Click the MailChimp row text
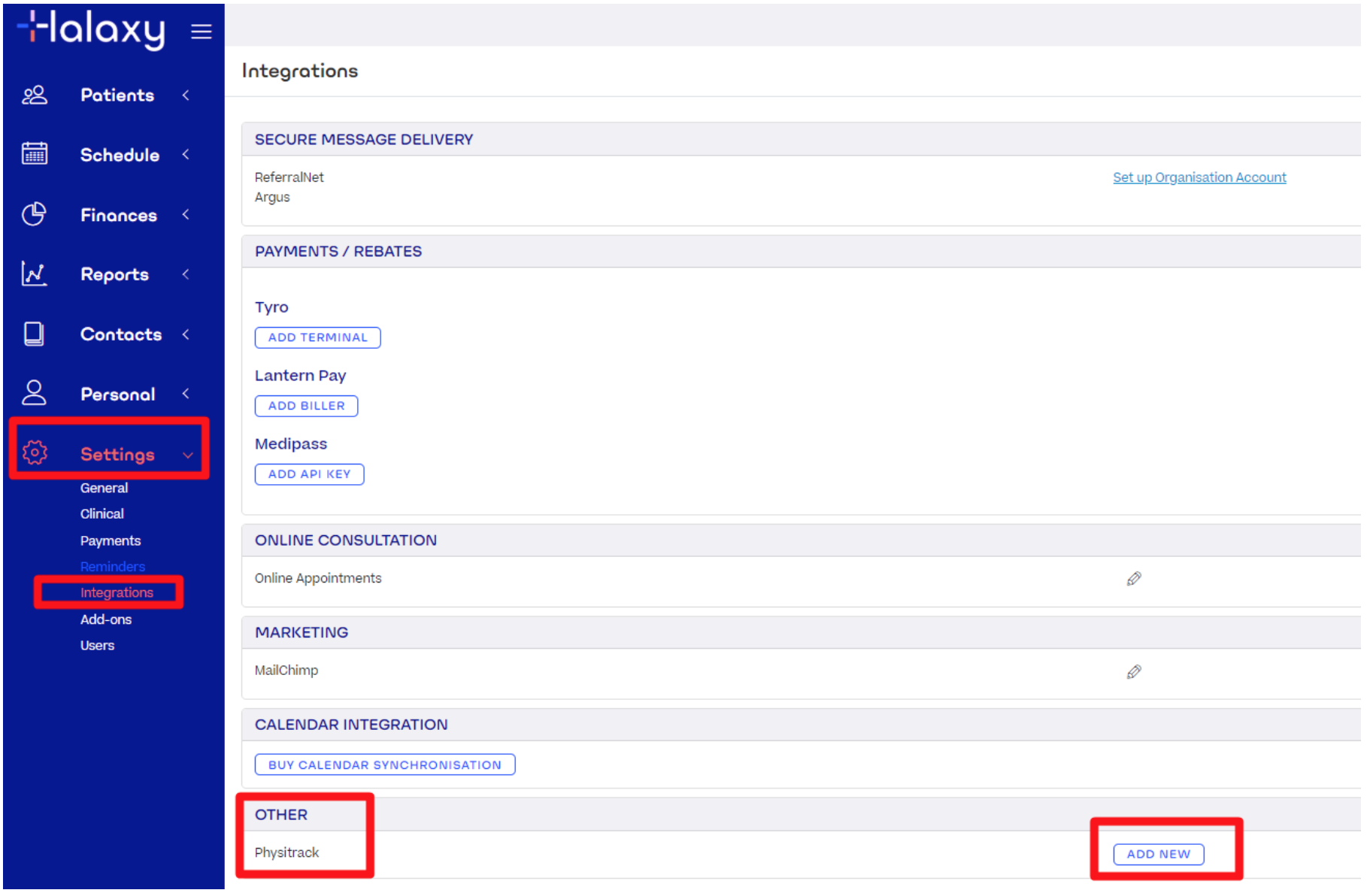 coord(286,670)
